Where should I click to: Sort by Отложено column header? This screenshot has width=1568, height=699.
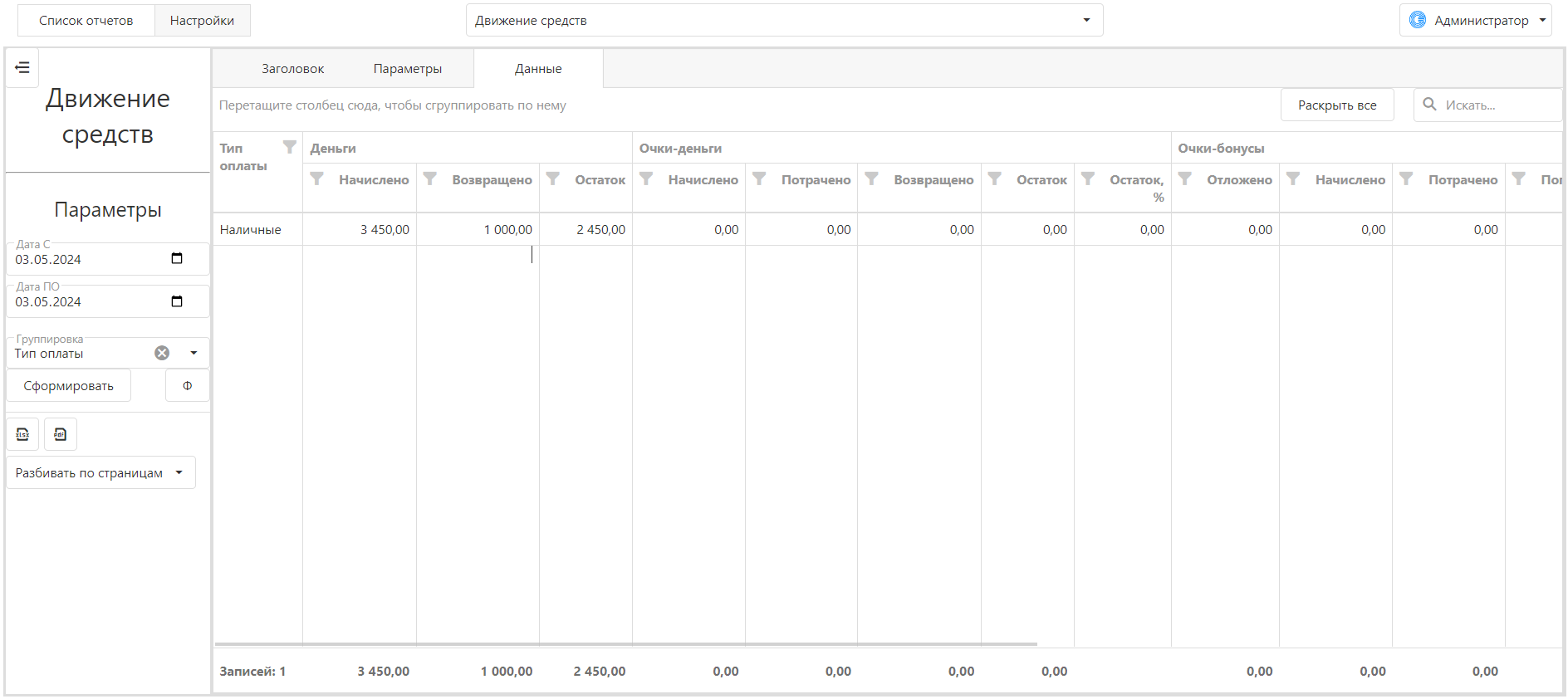(1239, 180)
